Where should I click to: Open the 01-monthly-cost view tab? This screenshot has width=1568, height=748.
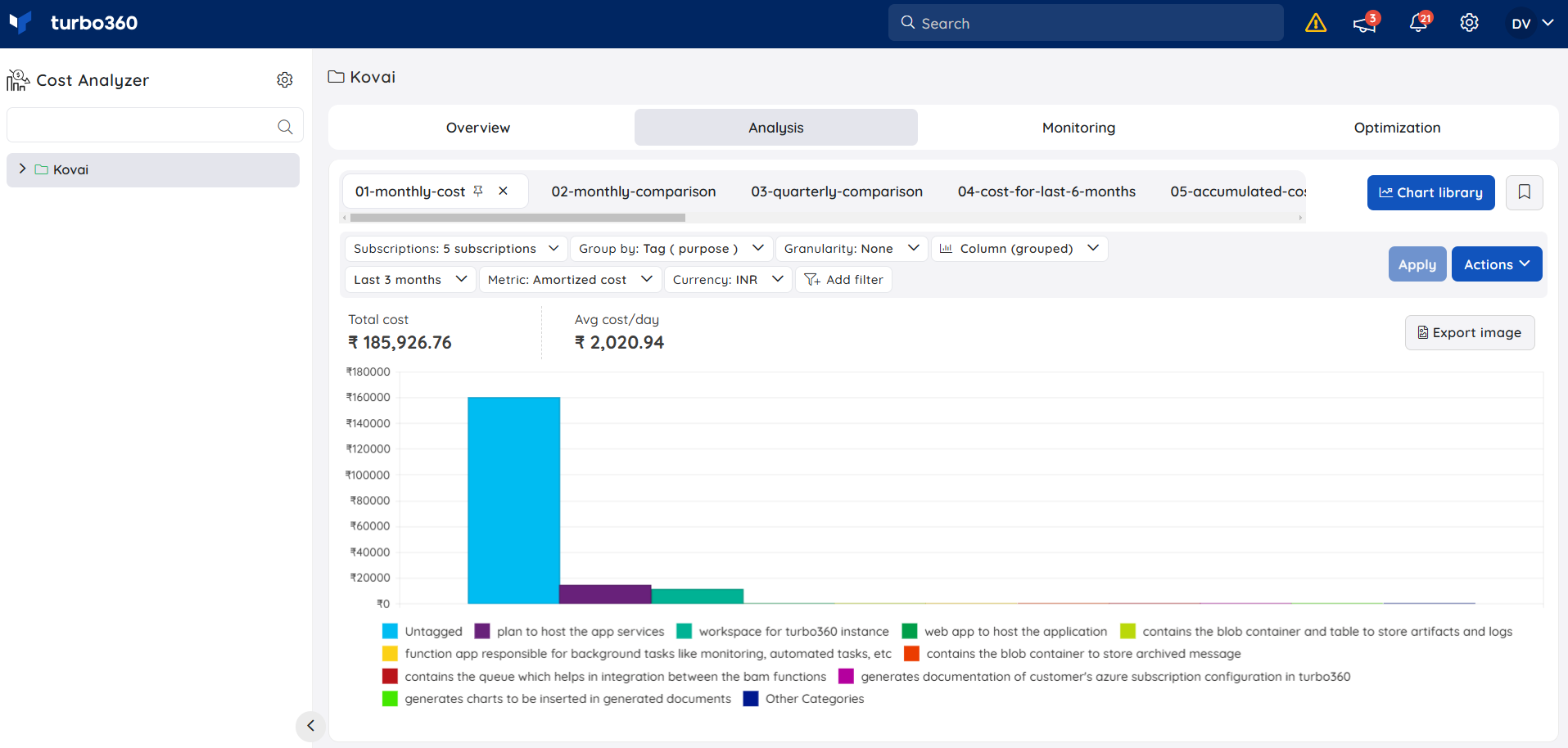410,192
